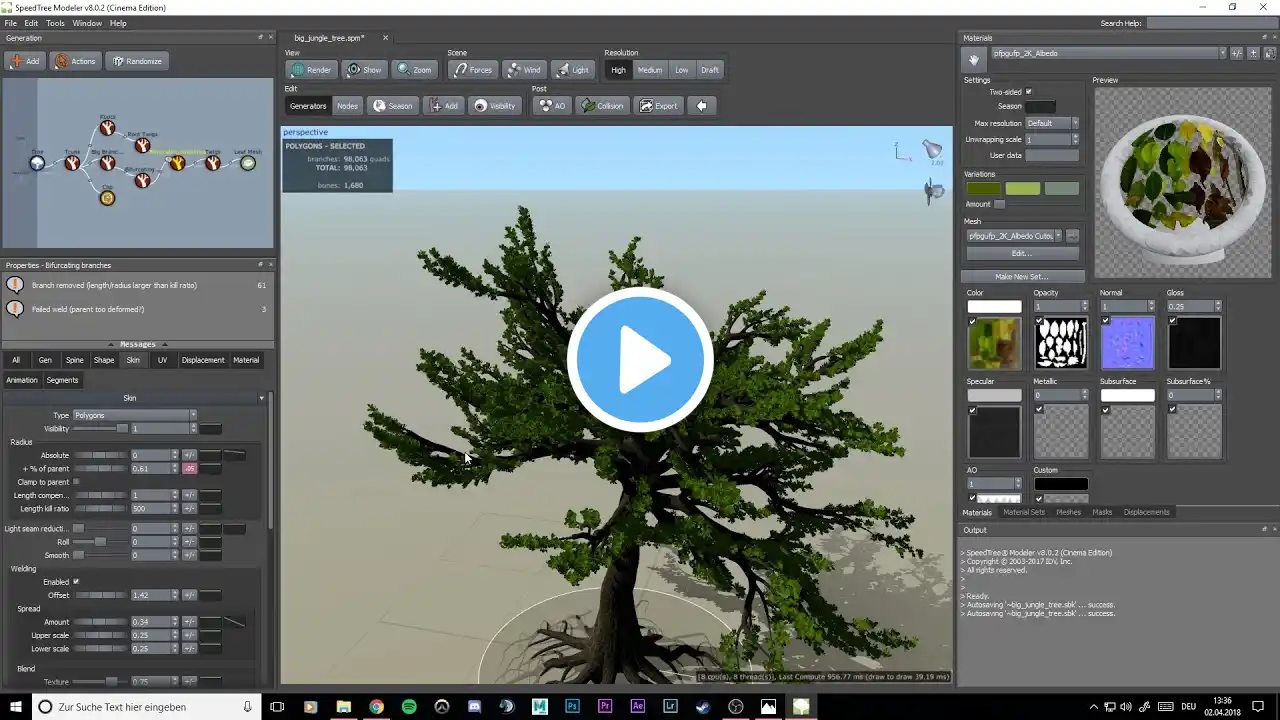This screenshot has height=720, width=1280.
Task: Click the Randomize generation button
Action: pos(137,61)
